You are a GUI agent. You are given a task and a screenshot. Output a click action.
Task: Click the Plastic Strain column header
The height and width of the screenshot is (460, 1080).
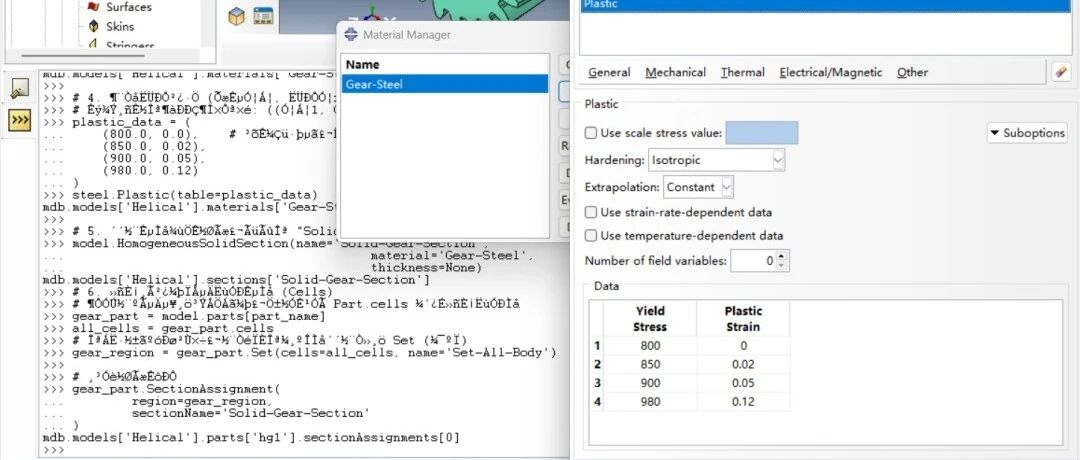pos(743,319)
